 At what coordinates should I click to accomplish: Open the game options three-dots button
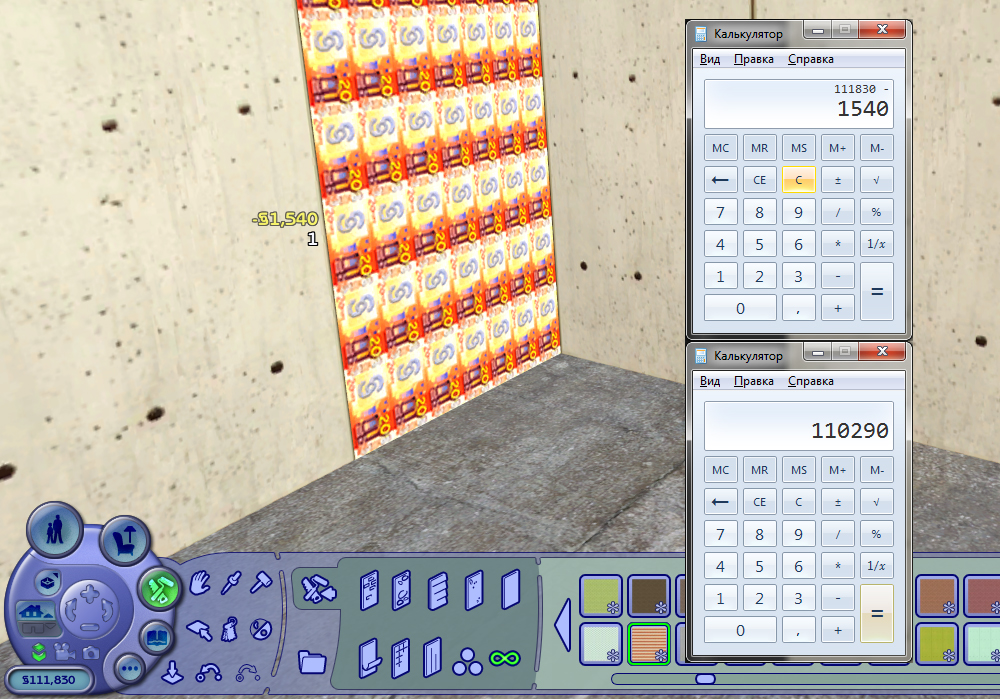coord(130,668)
